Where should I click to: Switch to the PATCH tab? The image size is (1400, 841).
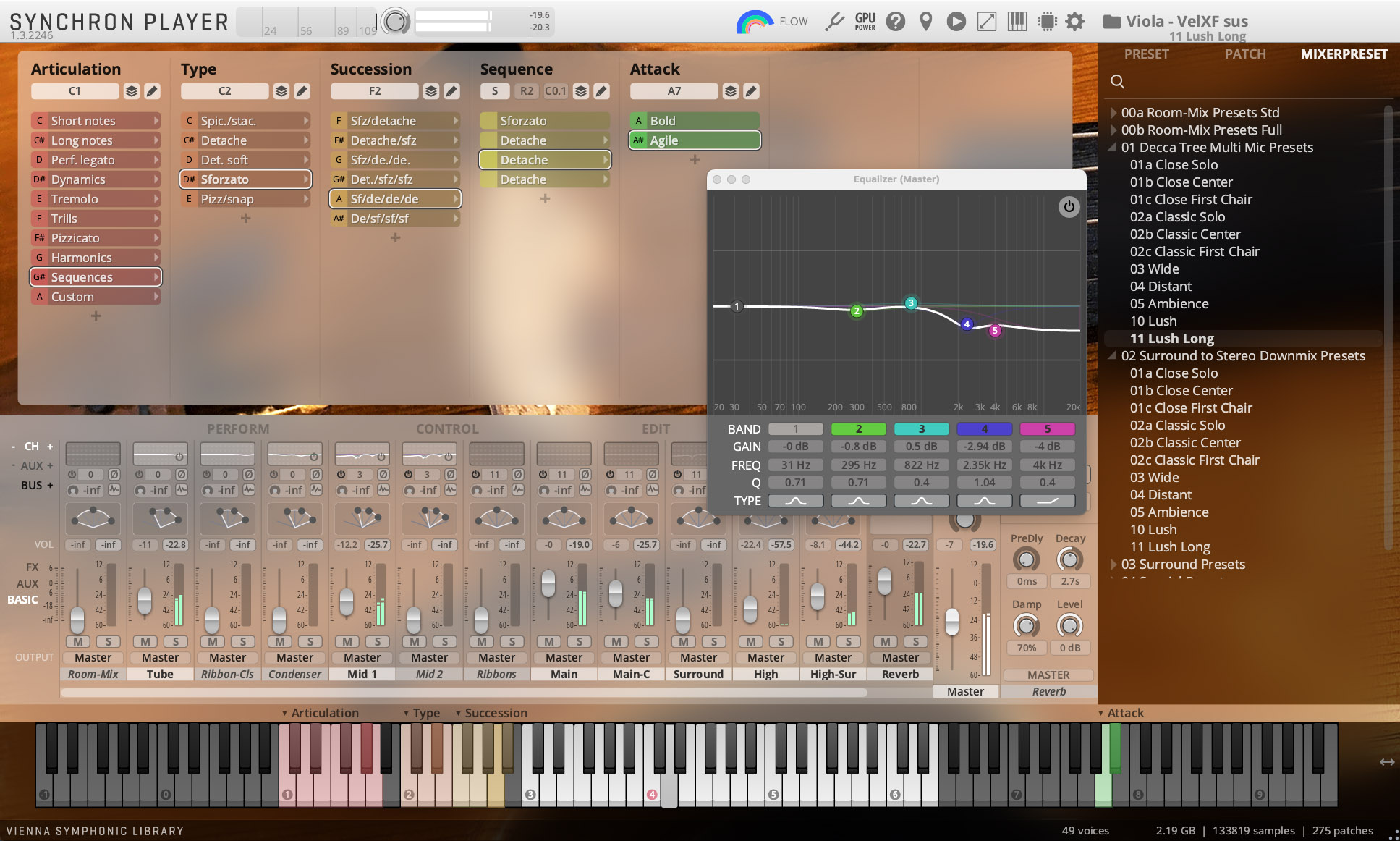click(x=1244, y=54)
